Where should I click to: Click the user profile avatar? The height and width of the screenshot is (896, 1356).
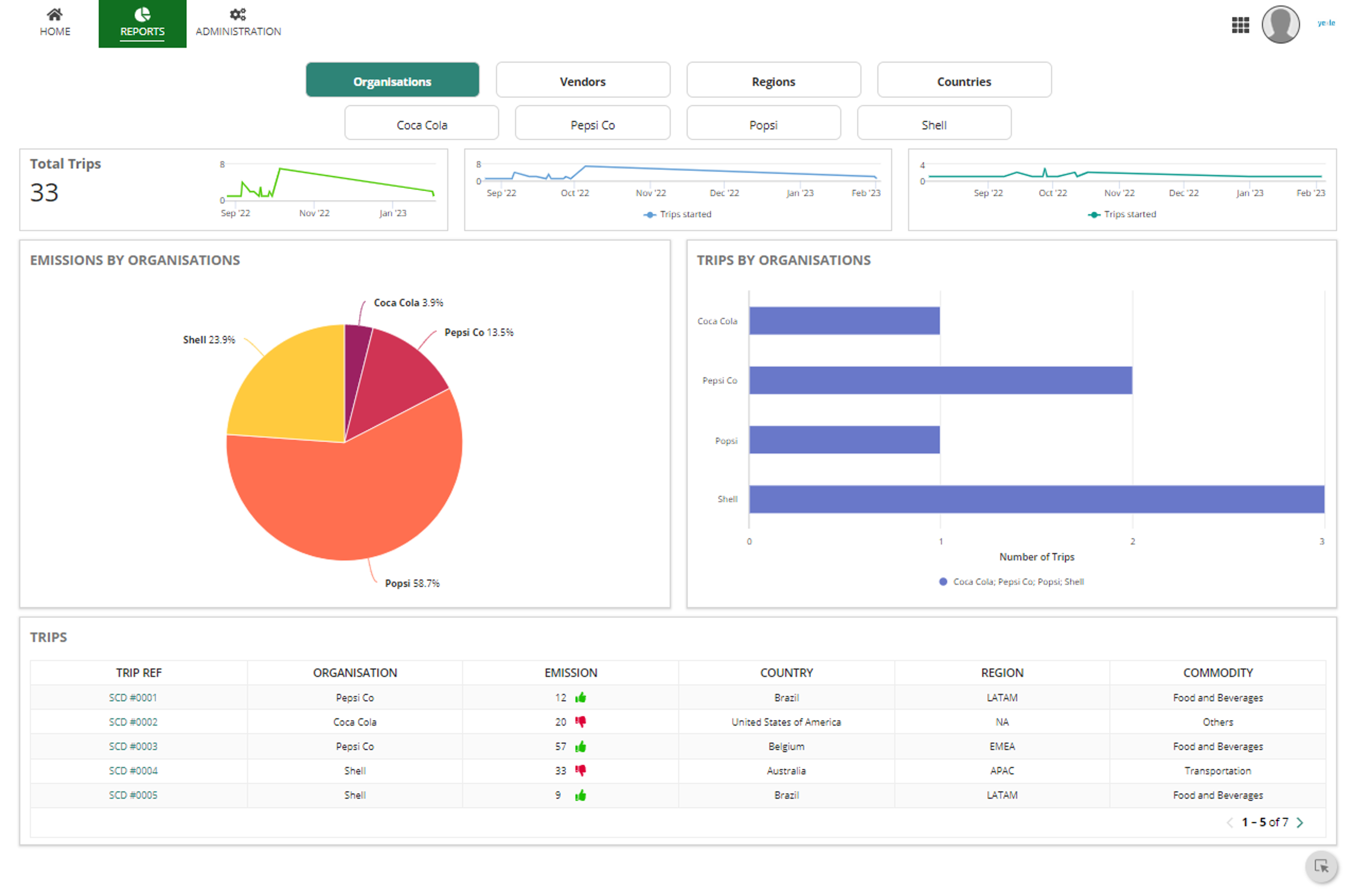[x=1280, y=25]
